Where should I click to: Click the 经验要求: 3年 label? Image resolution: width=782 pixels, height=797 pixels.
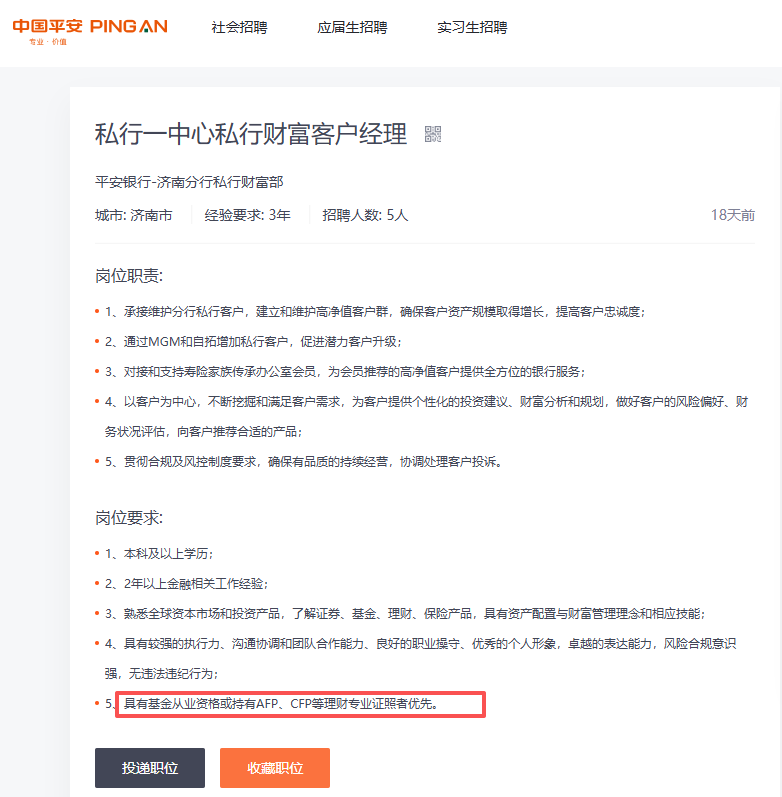247,215
